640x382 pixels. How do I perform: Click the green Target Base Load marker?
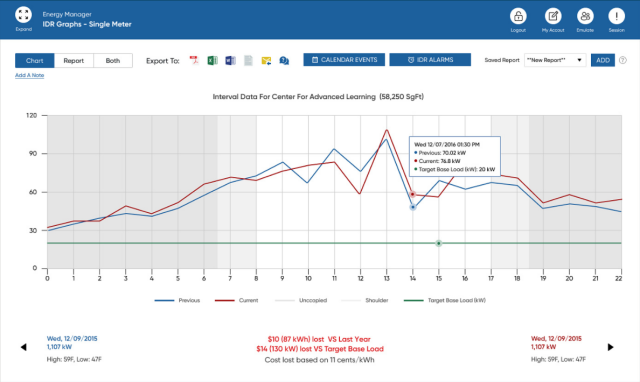click(439, 243)
